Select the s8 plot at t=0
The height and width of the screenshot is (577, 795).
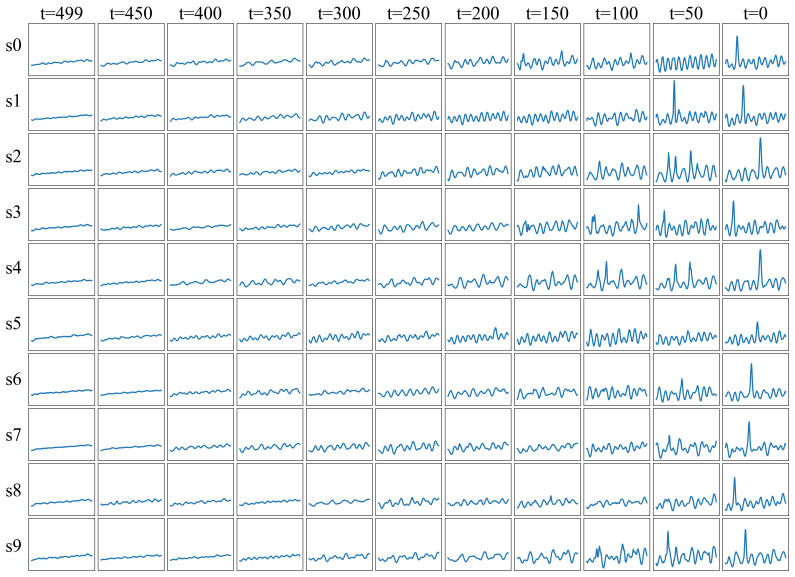(x=755, y=490)
